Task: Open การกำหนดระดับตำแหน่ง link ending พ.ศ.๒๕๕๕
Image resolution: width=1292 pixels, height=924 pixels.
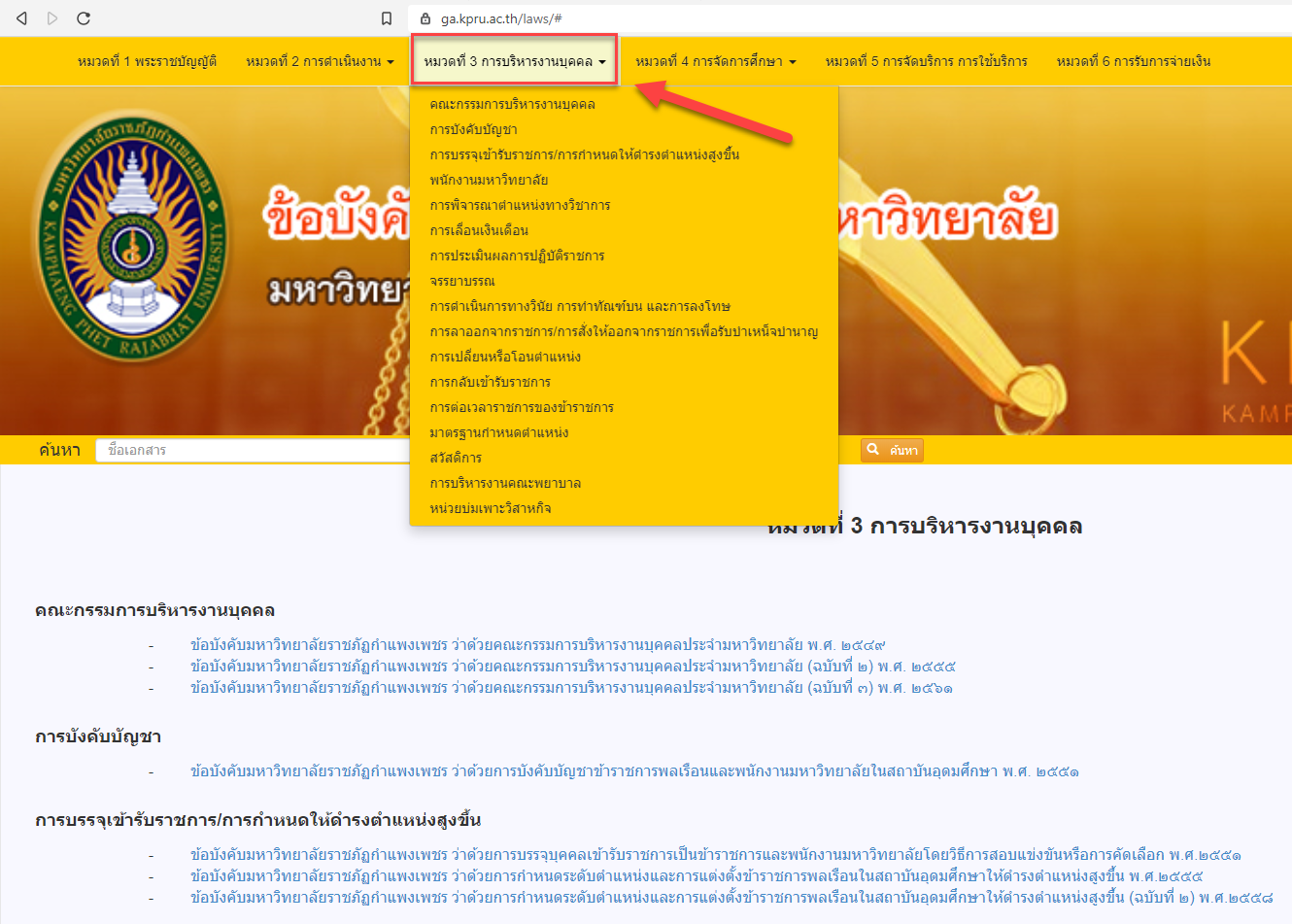Action: [697, 876]
